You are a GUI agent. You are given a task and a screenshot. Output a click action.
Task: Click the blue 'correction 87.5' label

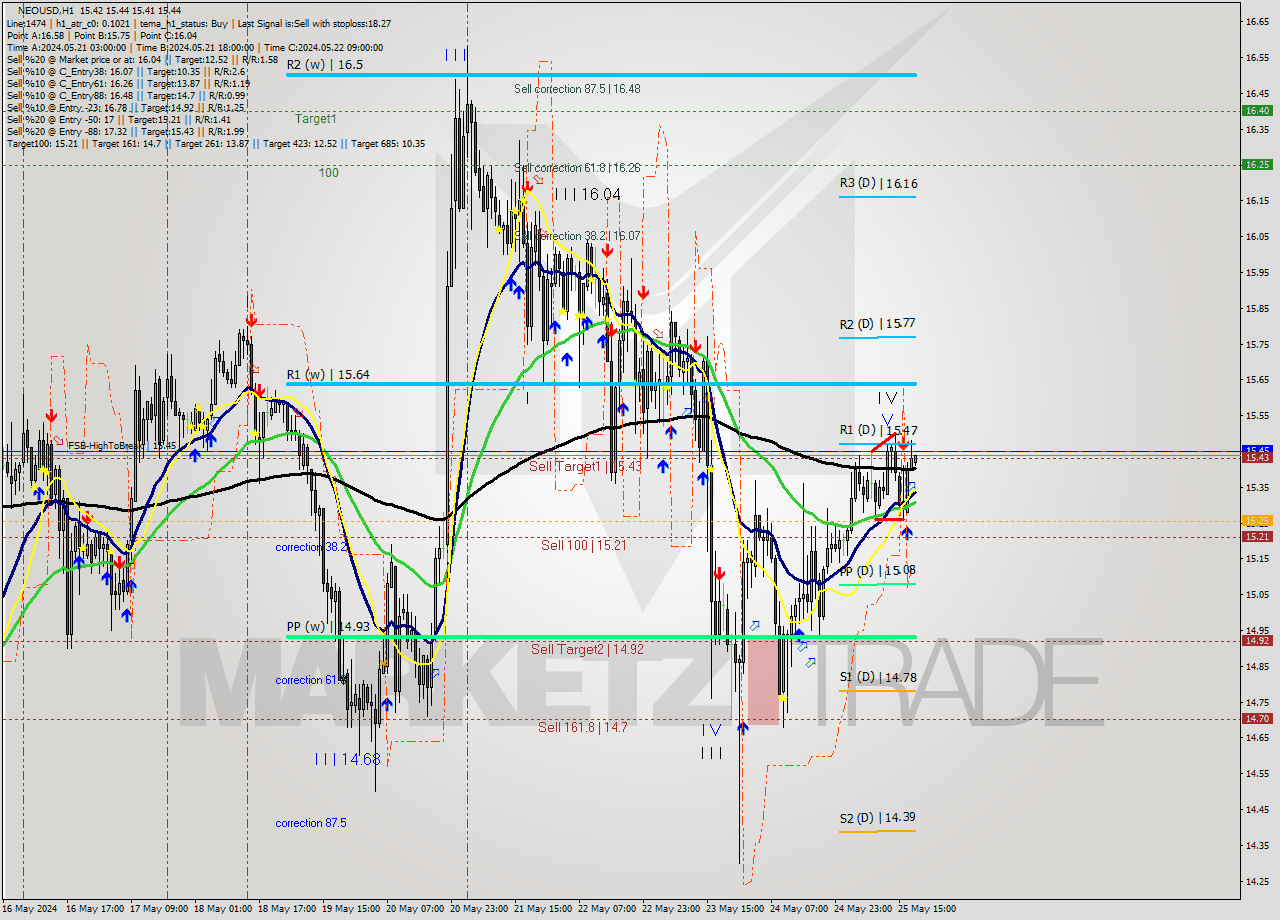tap(311, 823)
